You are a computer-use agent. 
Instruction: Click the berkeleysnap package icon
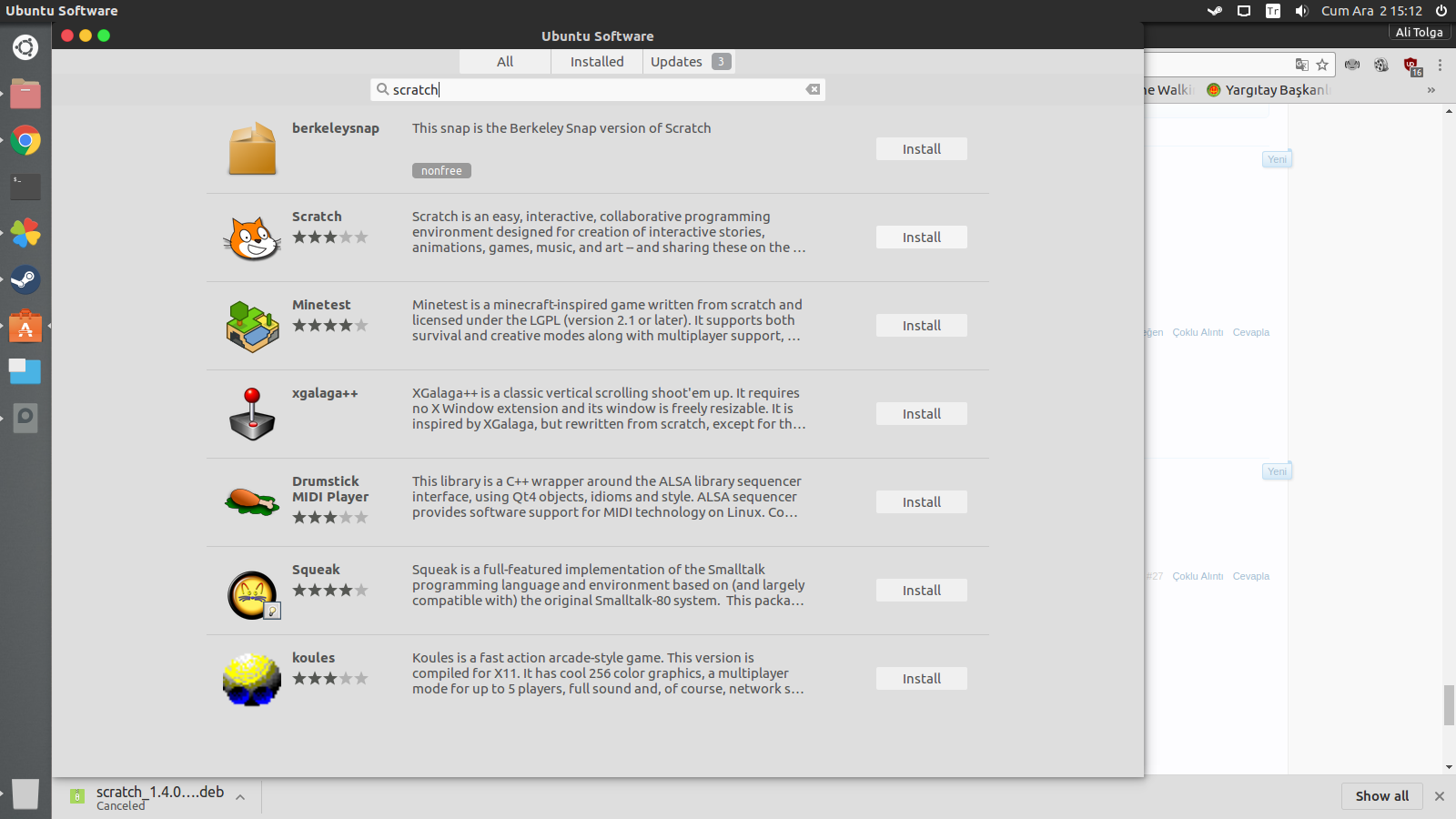[252, 148]
